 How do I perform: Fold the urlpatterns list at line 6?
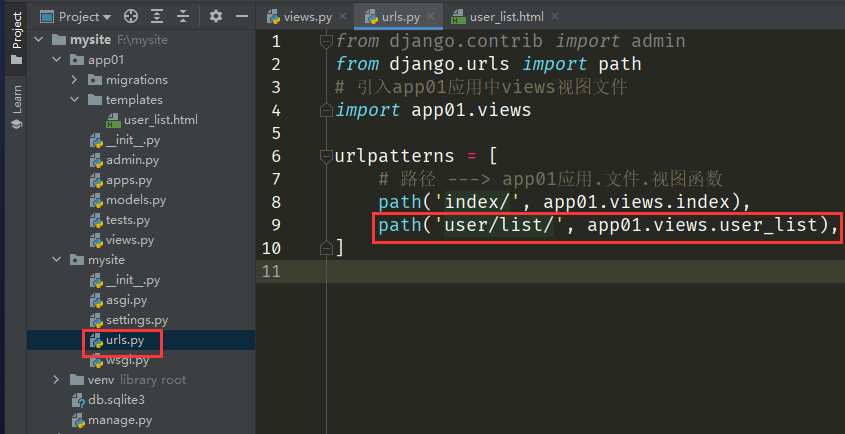coord(325,157)
